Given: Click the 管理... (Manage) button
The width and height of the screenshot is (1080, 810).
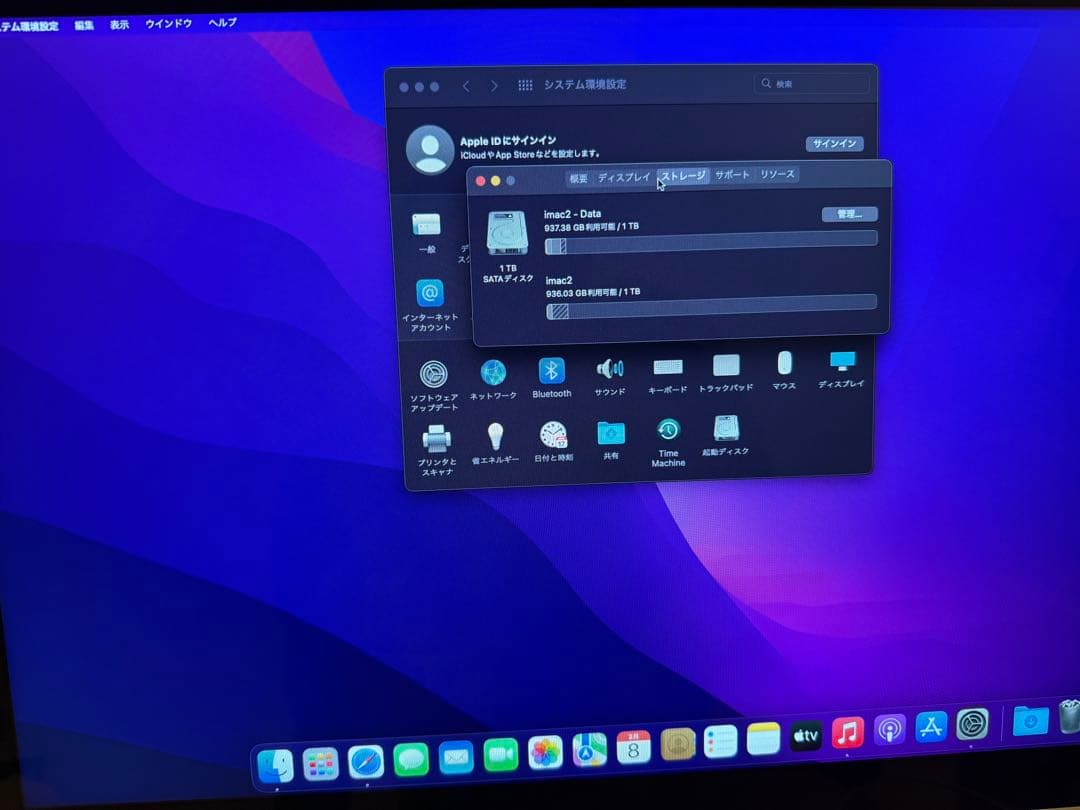Looking at the screenshot, I should pos(849,213).
